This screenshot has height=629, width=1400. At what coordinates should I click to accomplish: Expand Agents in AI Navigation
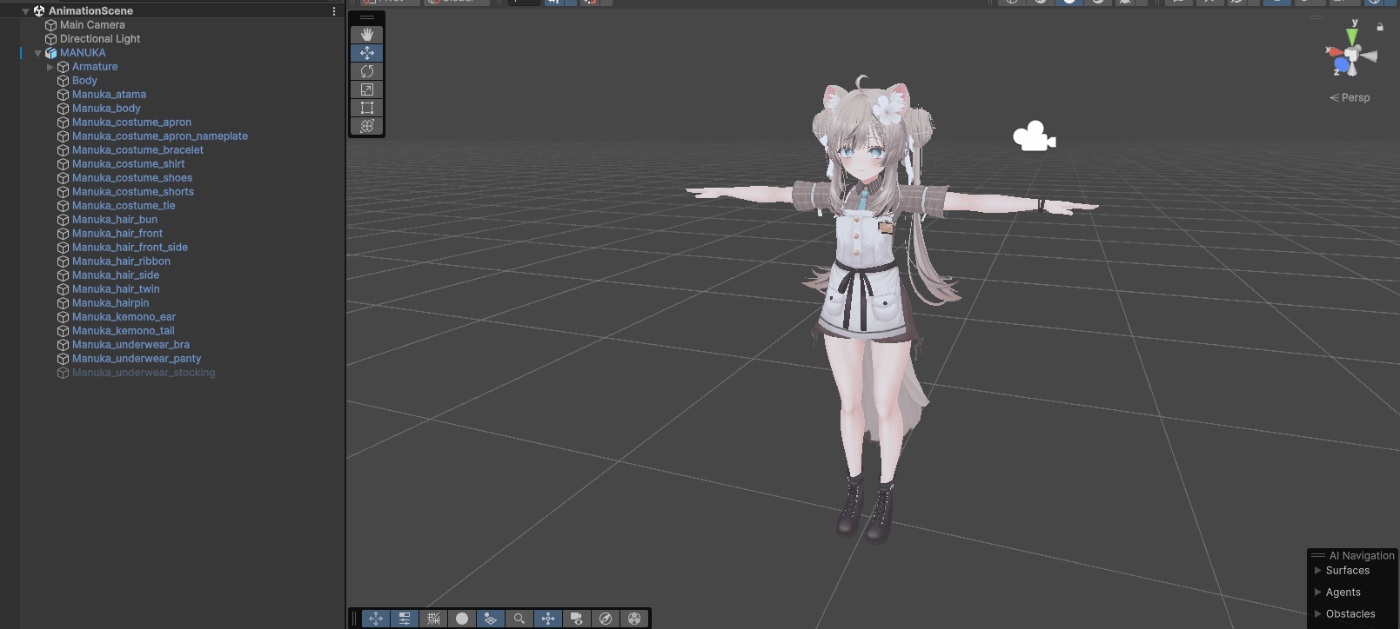1318,592
